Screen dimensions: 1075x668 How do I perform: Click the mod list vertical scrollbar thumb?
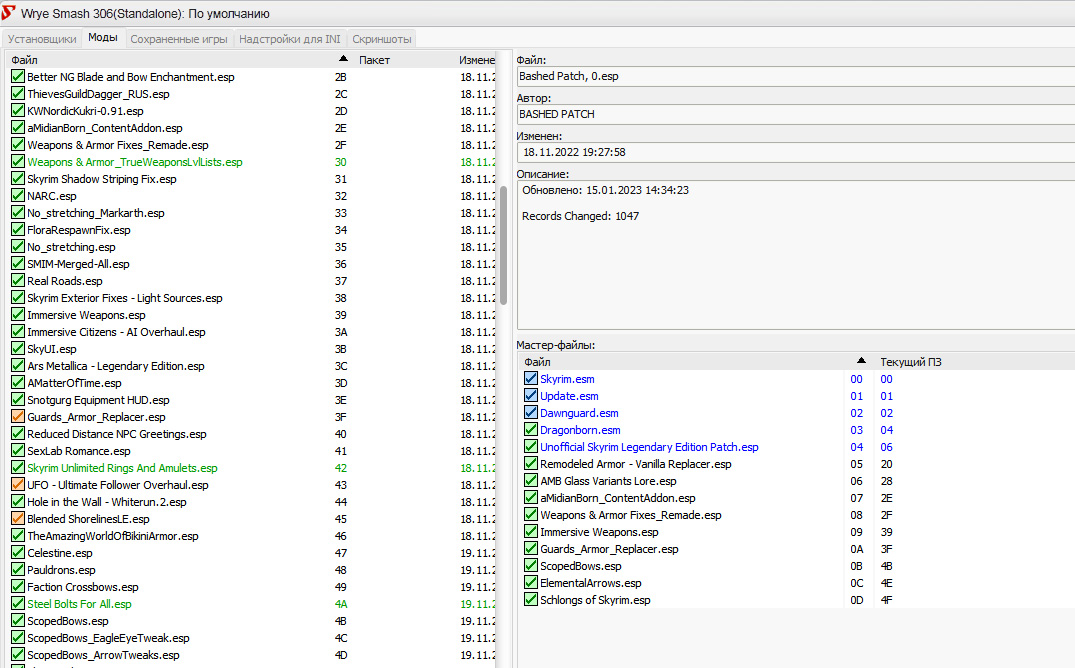coord(503,245)
